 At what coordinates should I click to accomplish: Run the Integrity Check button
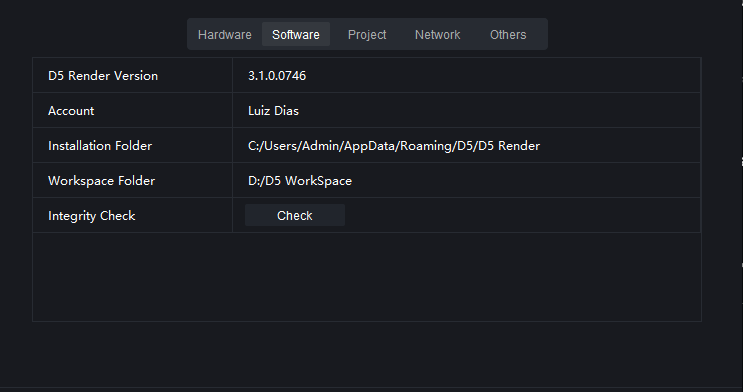[x=295, y=216]
